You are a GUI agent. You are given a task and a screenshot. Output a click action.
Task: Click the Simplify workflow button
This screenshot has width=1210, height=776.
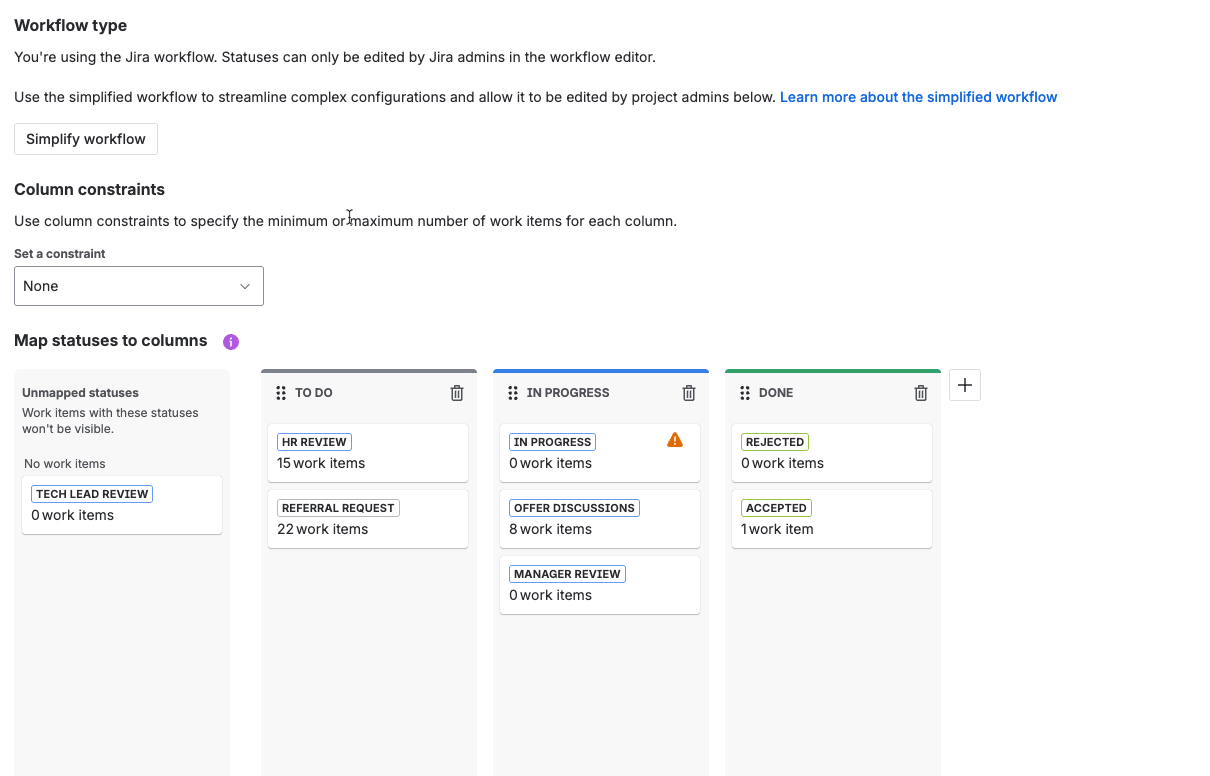point(86,139)
